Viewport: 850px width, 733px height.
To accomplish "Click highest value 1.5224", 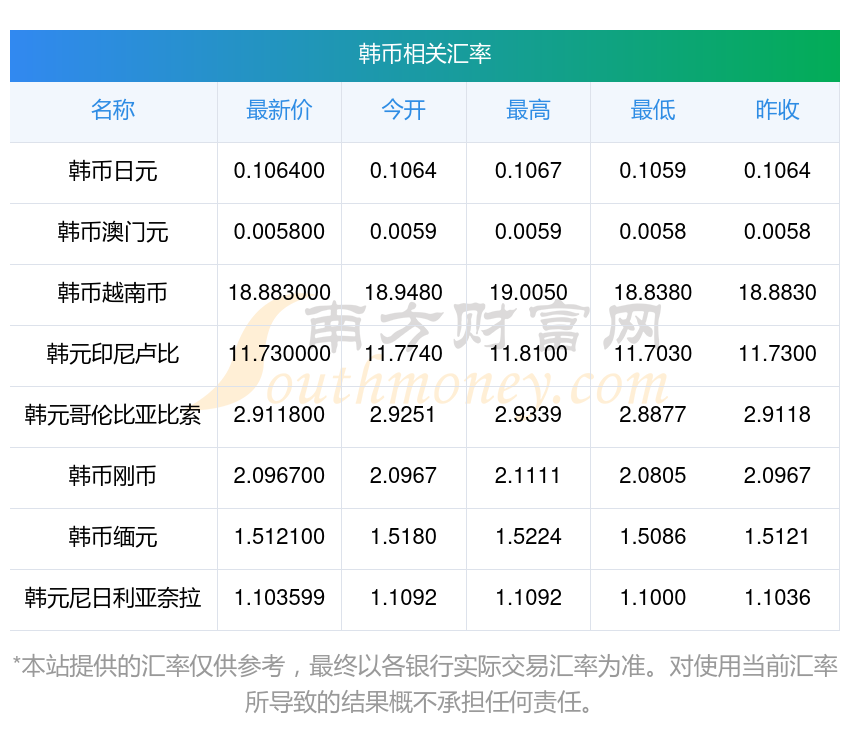I will tap(528, 537).
